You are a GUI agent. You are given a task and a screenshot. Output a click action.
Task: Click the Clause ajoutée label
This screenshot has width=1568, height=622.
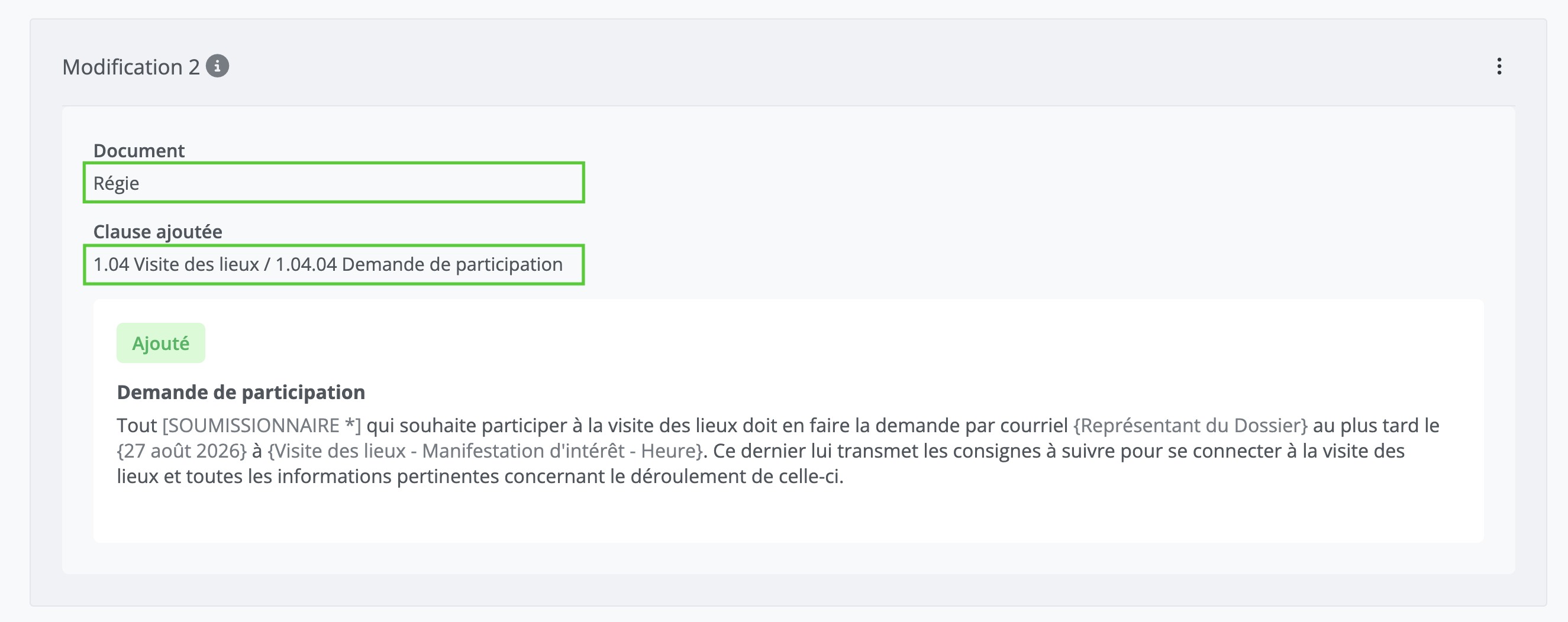click(157, 232)
